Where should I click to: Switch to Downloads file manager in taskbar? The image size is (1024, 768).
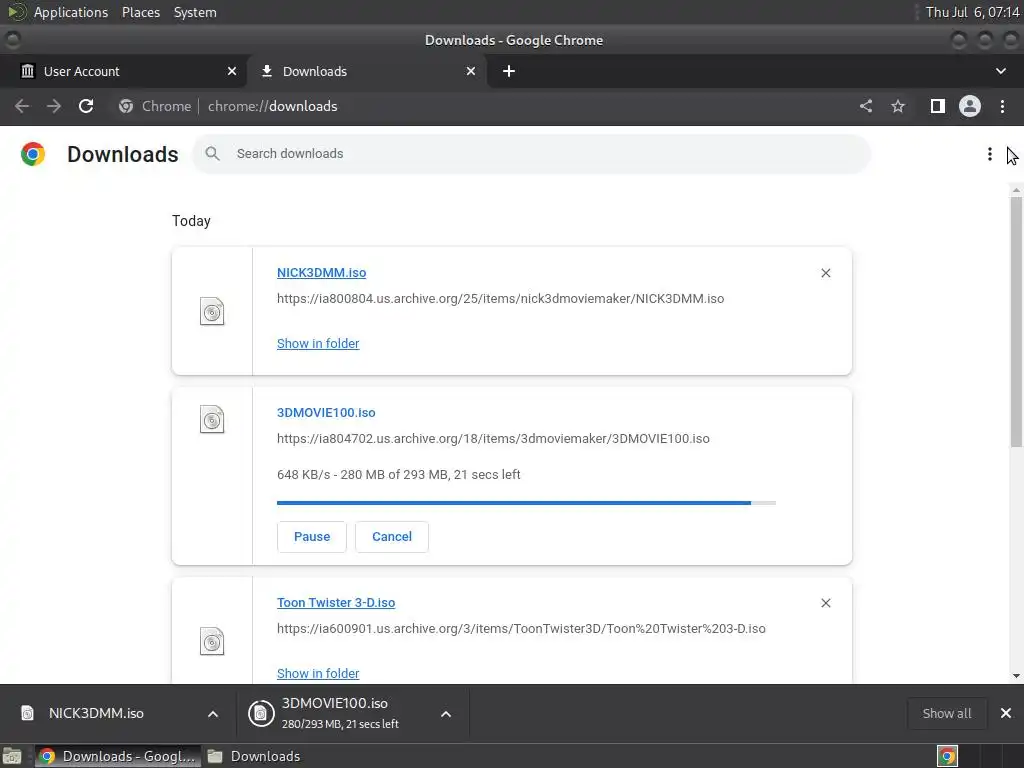click(254, 756)
